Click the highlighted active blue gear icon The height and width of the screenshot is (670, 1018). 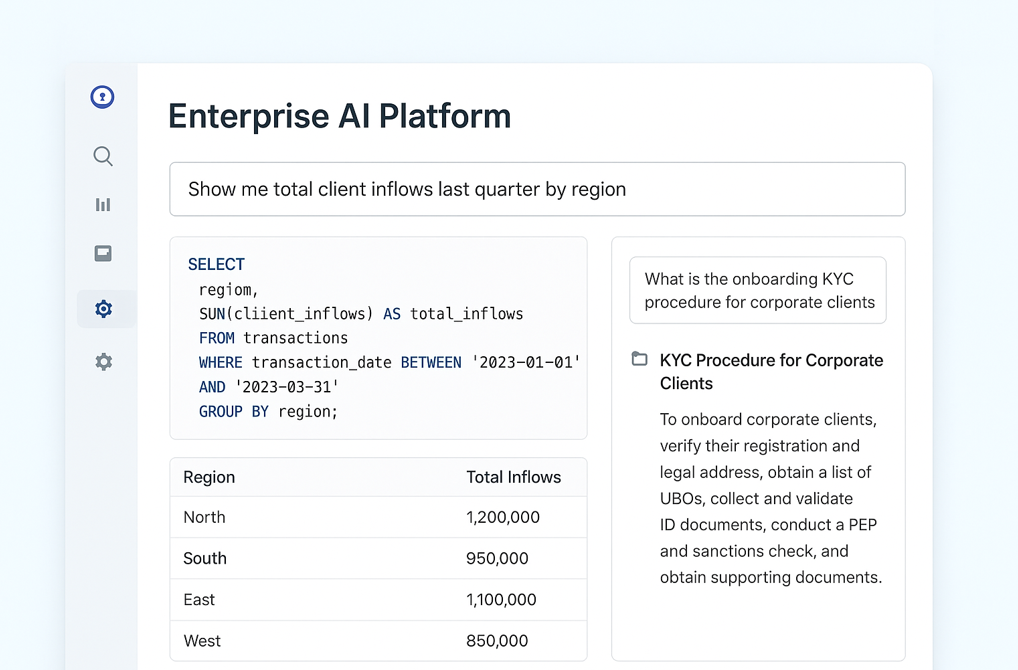[x=103, y=309]
